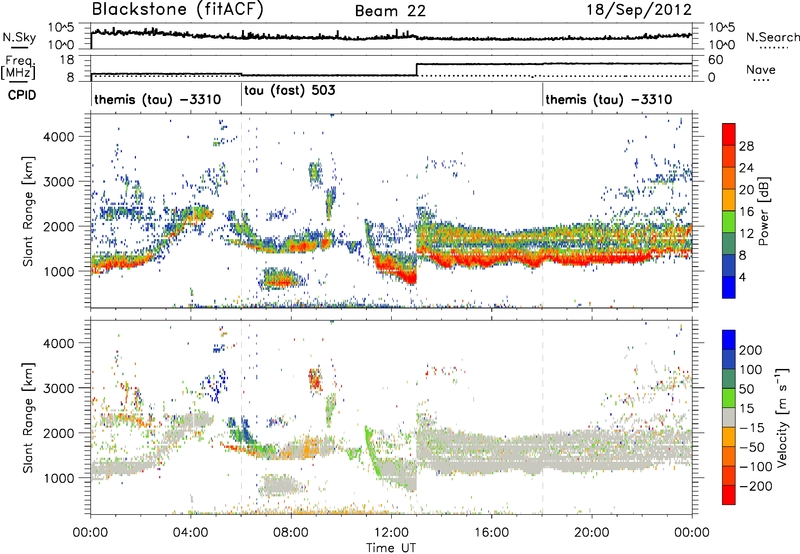Click the frequency step-up near 13:00 UT
800x554 pixels.
417,69
